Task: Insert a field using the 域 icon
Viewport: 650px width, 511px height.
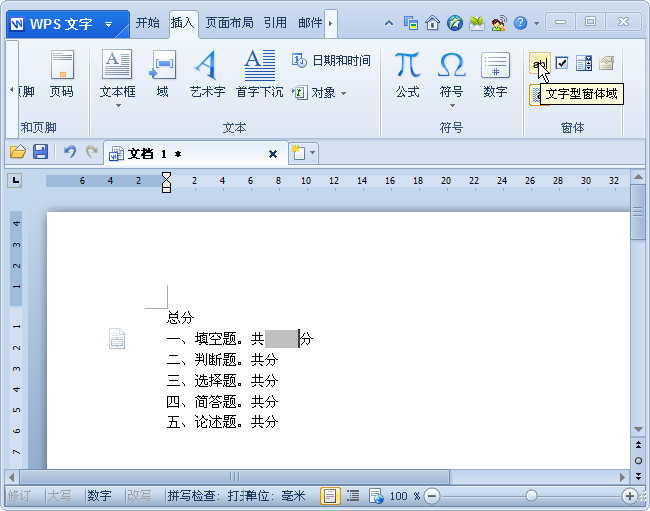Action: pyautogui.click(x=162, y=74)
